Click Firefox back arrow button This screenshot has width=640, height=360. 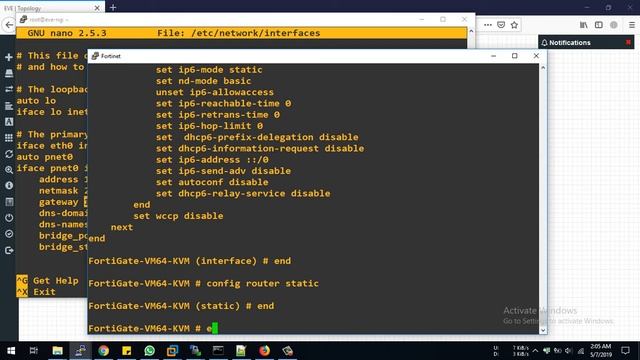click(x=9, y=24)
